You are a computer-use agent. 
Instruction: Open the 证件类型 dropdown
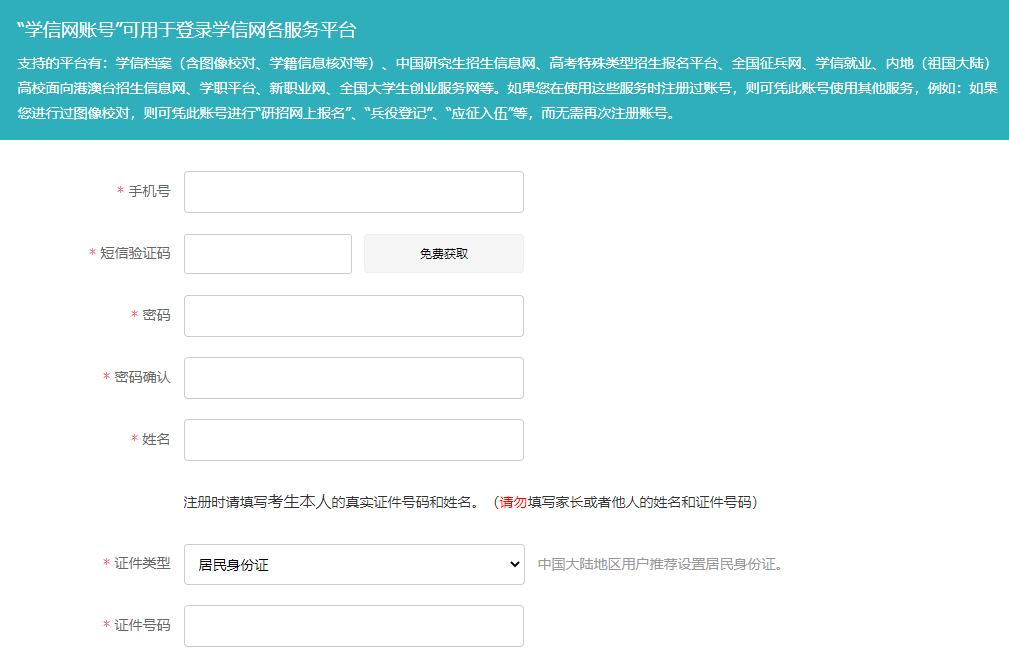tap(354, 564)
